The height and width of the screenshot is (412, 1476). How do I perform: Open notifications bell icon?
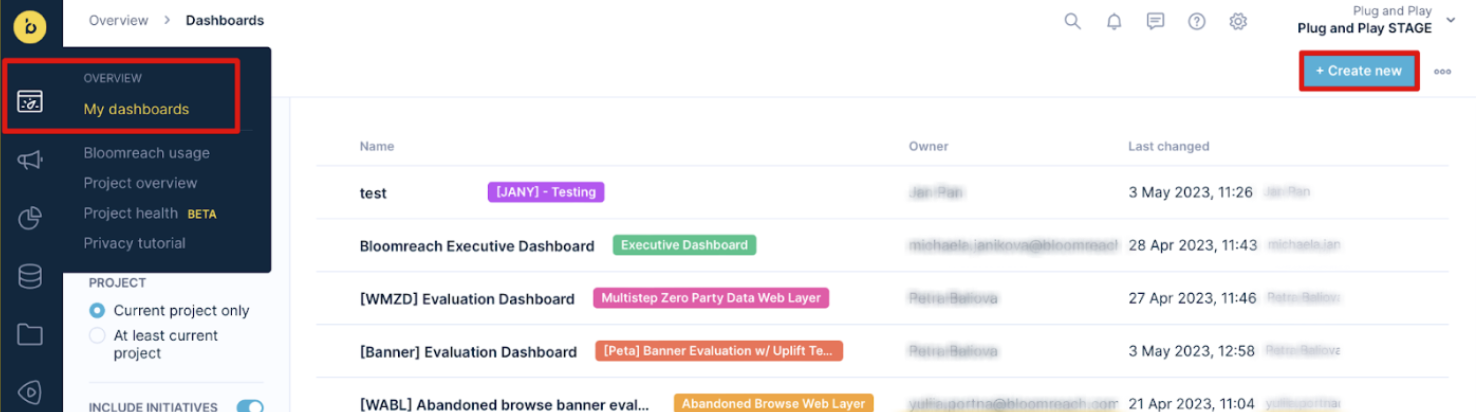coord(1114,21)
